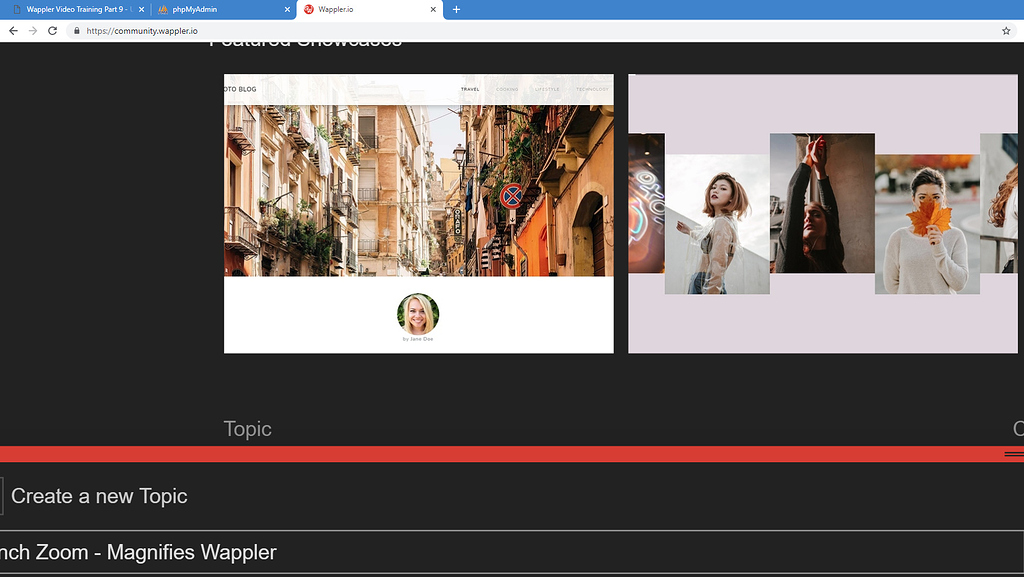The width and height of the screenshot is (1024, 577).
Task: Click the OTO BLOG logo
Action: 240,88
